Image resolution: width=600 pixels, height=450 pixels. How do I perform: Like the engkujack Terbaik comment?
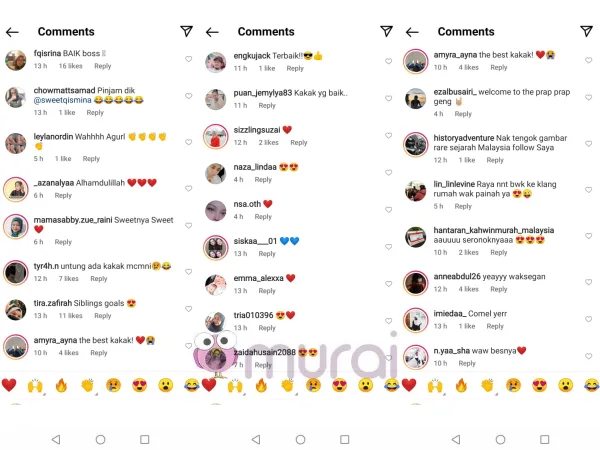coord(388,61)
